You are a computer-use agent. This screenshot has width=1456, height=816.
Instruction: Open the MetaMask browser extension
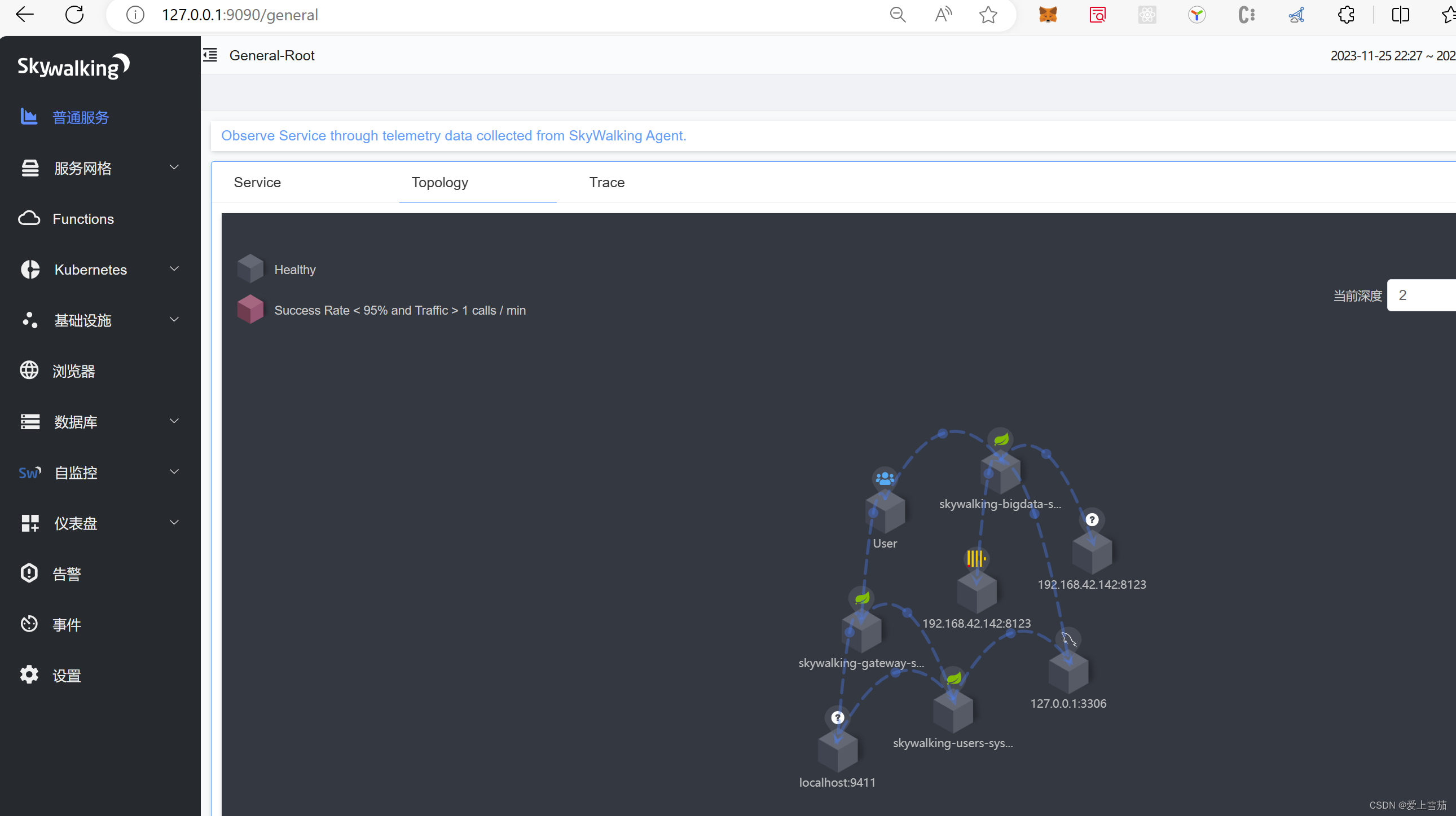[1048, 15]
